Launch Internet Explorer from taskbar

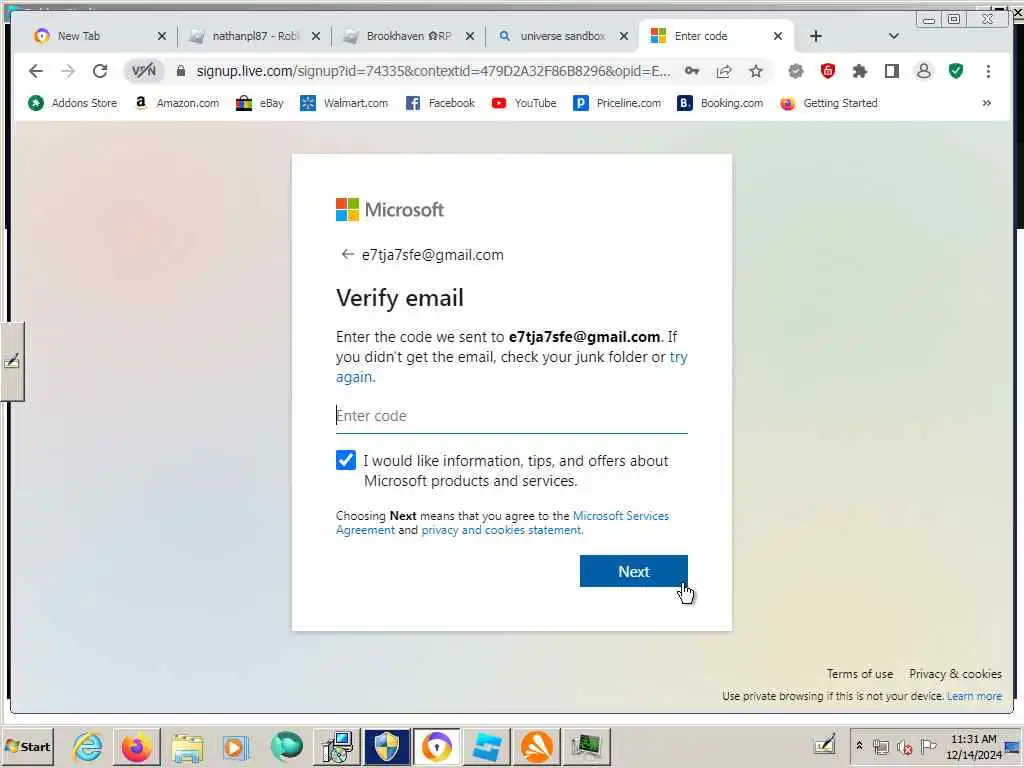click(x=88, y=746)
